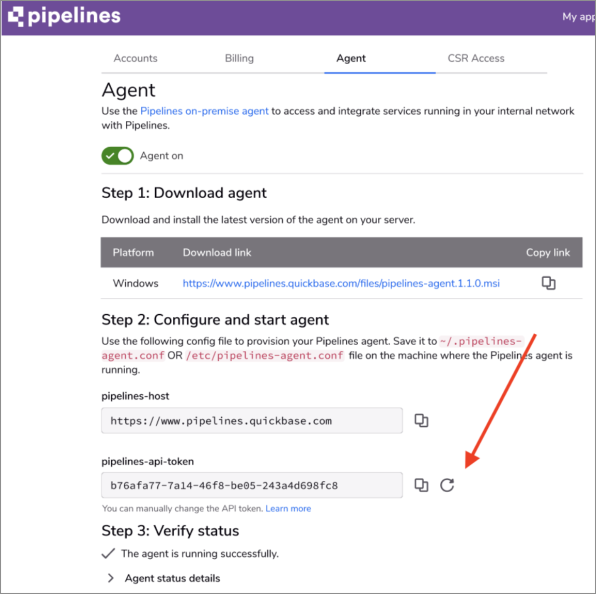Click the Pipelines logo in header
This screenshot has width=596, height=594.
tap(64, 16)
